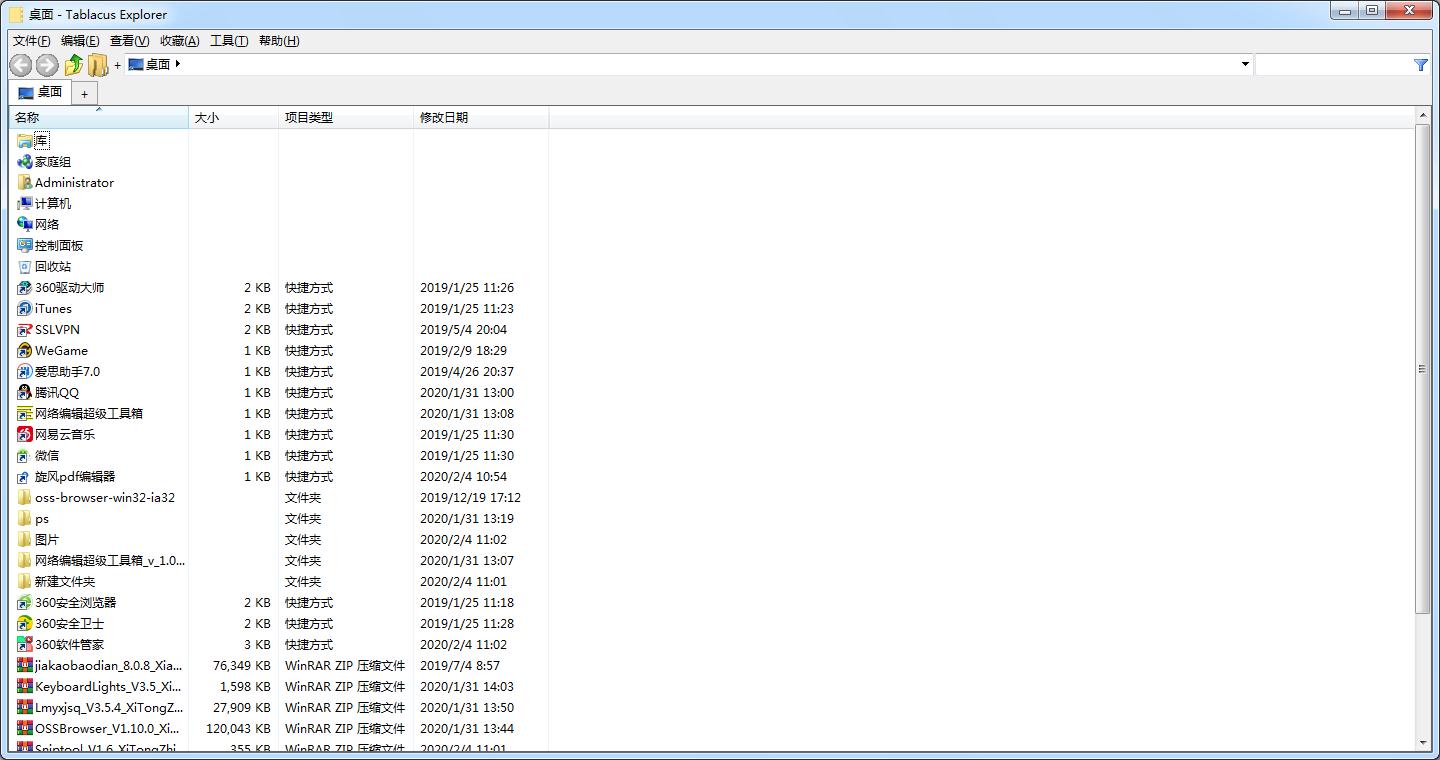Select the 网易云音乐 shortcut icon
The image size is (1440, 760).
(25, 435)
